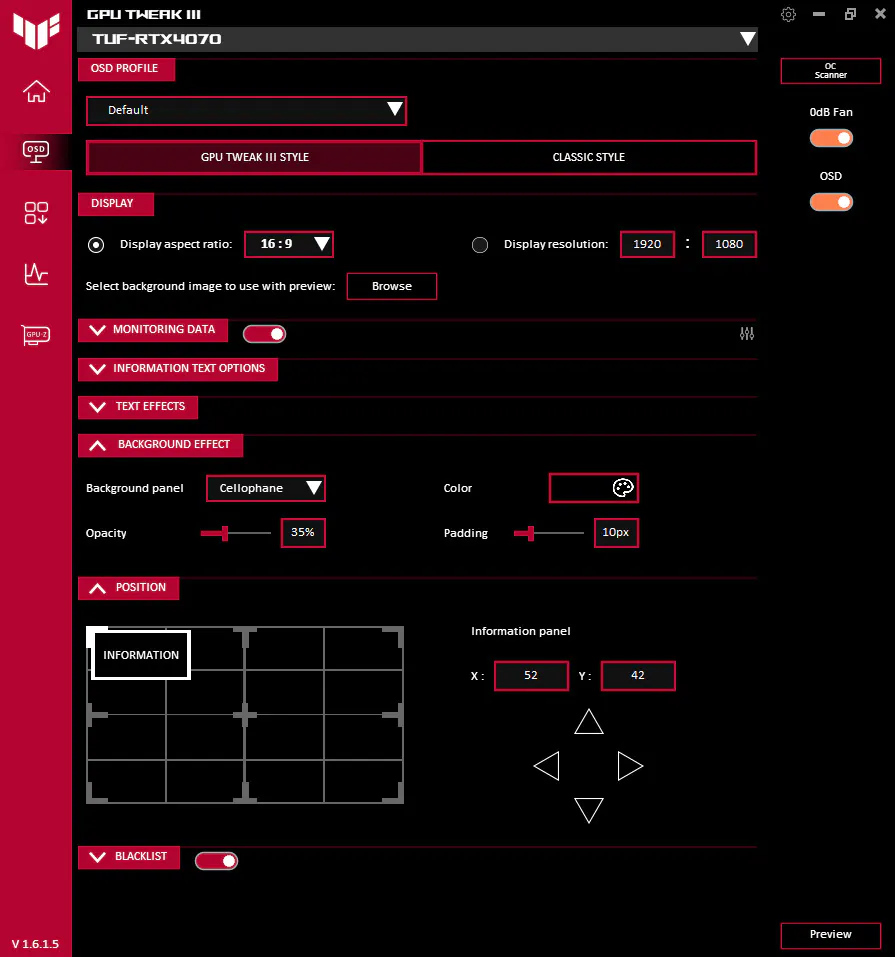Image resolution: width=895 pixels, height=957 pixels.
Task: Open settings gear icon
Action: coord(788,14)
